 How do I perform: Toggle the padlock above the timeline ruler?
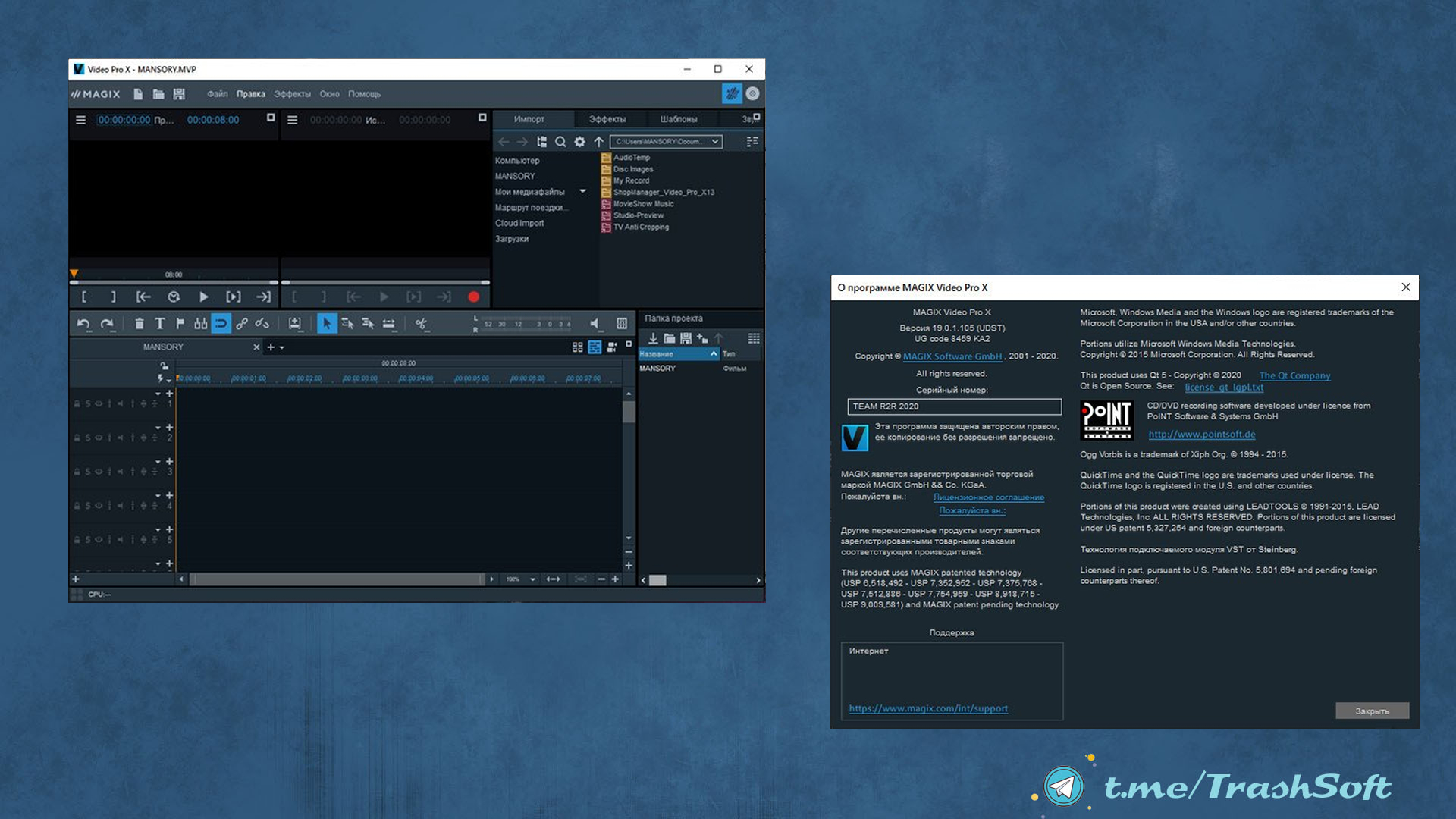click(x=164, y=366)
